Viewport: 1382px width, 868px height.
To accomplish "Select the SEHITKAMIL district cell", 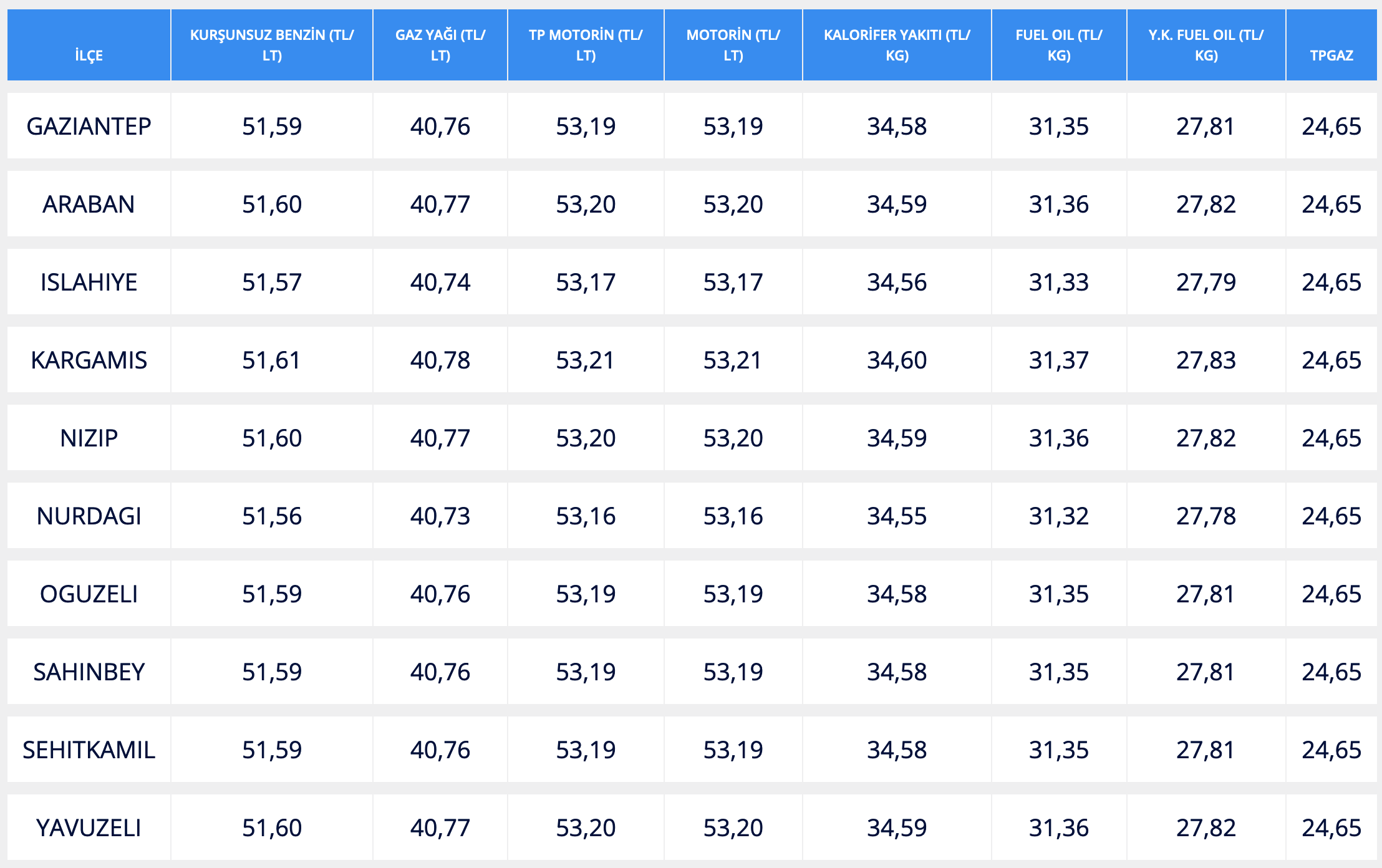I will (89, 750).
